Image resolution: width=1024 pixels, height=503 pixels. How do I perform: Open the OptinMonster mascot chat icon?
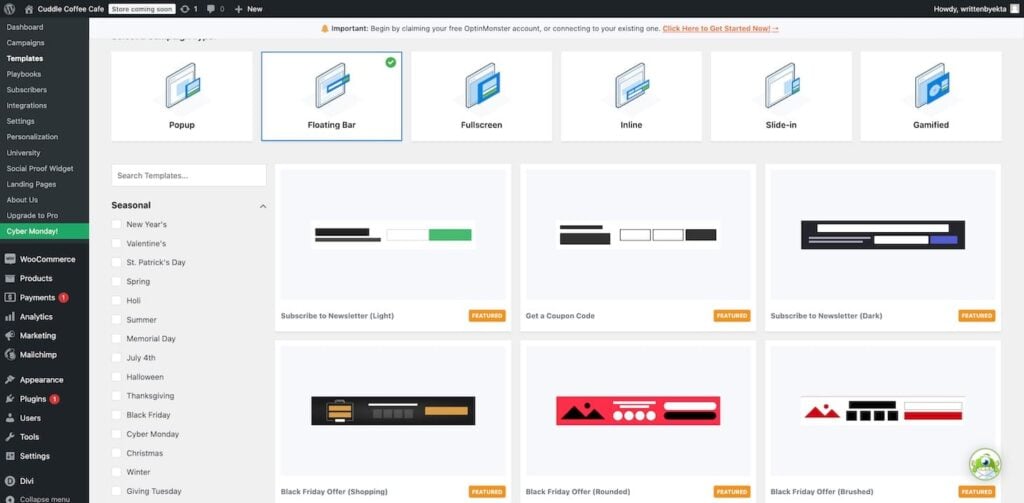click(x=985, y=464)
